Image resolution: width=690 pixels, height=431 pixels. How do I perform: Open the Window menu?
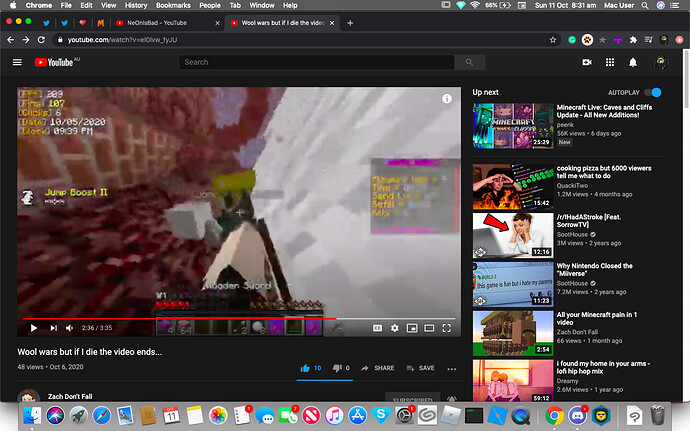262,5
